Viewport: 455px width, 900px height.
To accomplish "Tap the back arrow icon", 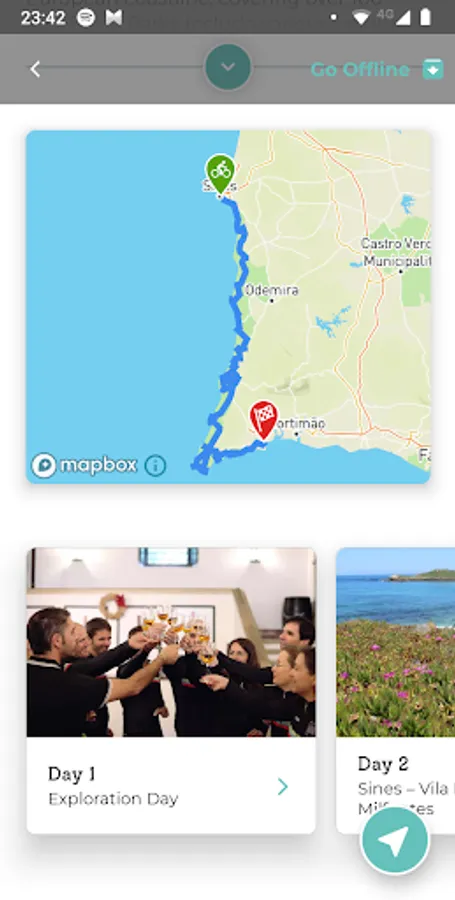I will tap(35, 69).
